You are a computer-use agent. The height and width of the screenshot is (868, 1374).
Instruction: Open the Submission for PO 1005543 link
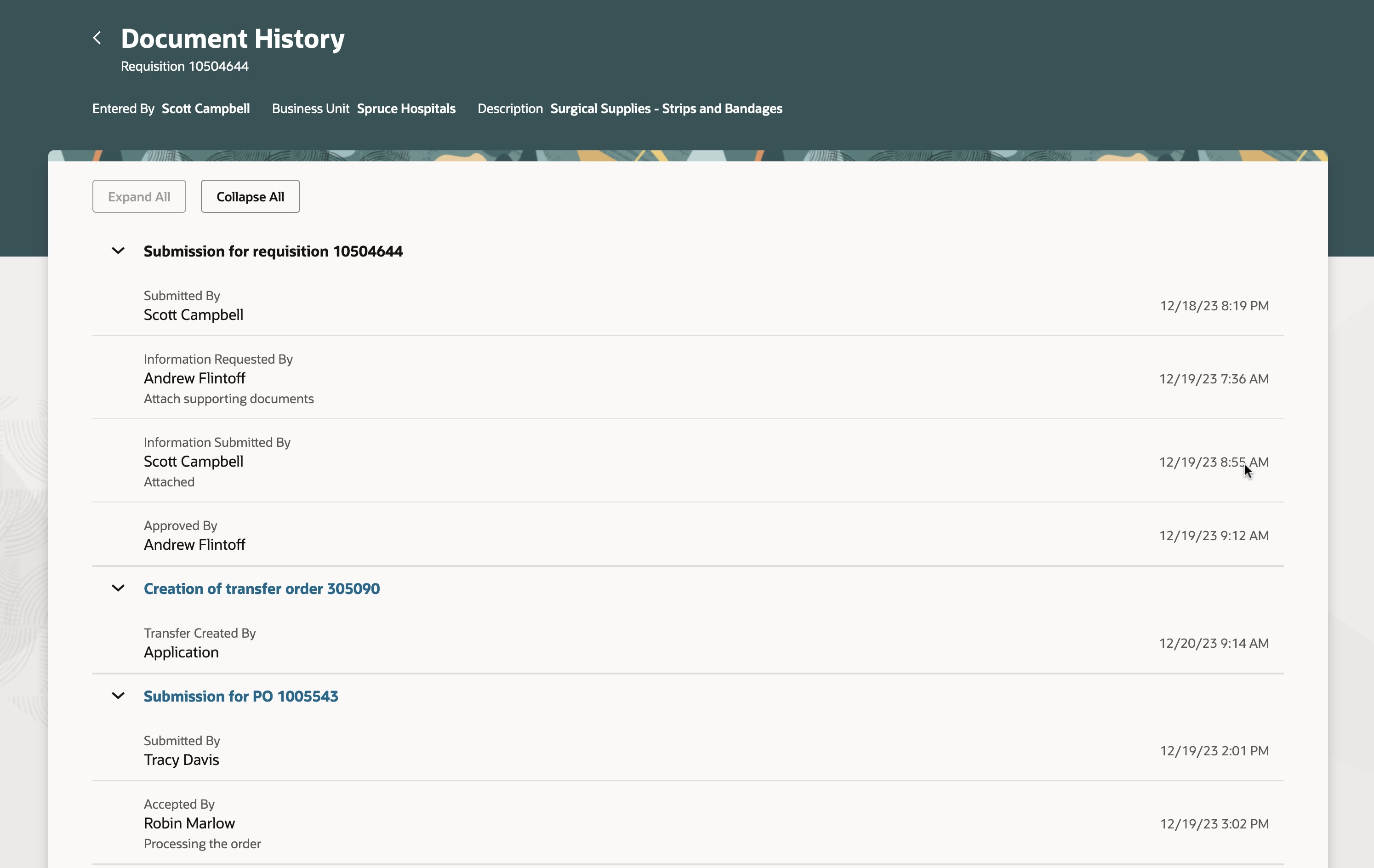pos(240,696)
